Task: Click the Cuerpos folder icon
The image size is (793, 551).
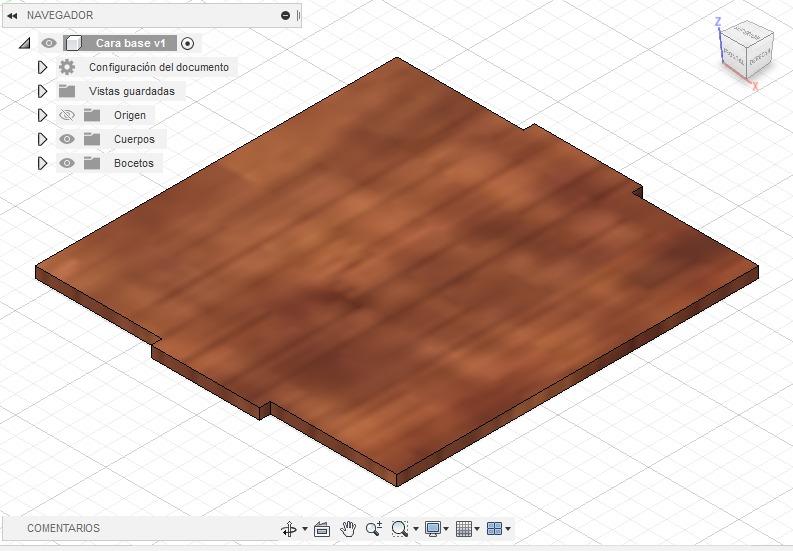Action: [x=92, y=139]
